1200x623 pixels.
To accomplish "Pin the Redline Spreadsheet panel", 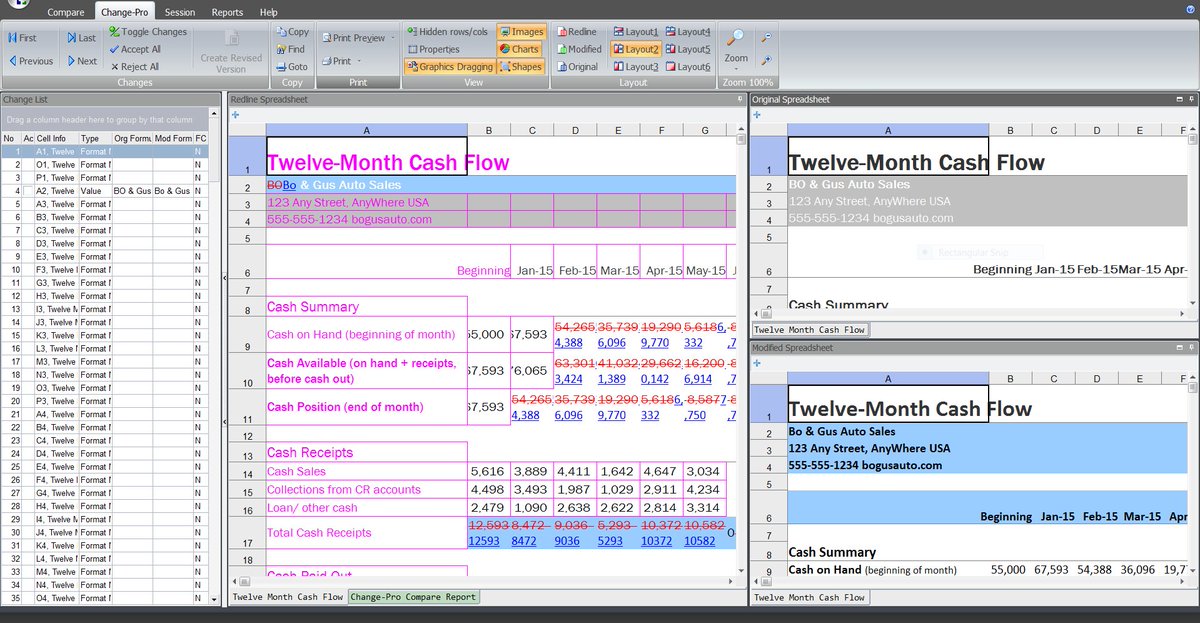I will pyautogui.click(x=740, y=99).
